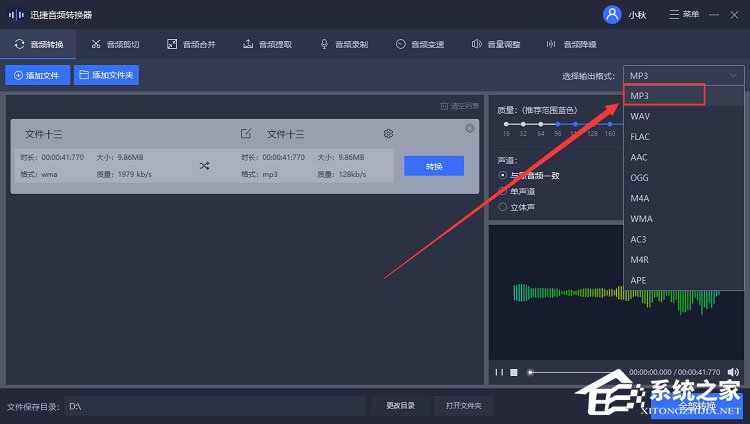The height and width of the screenshot is (424, 750).
Task: Open the 菜单 menu
Action: (x=684, y=15)
